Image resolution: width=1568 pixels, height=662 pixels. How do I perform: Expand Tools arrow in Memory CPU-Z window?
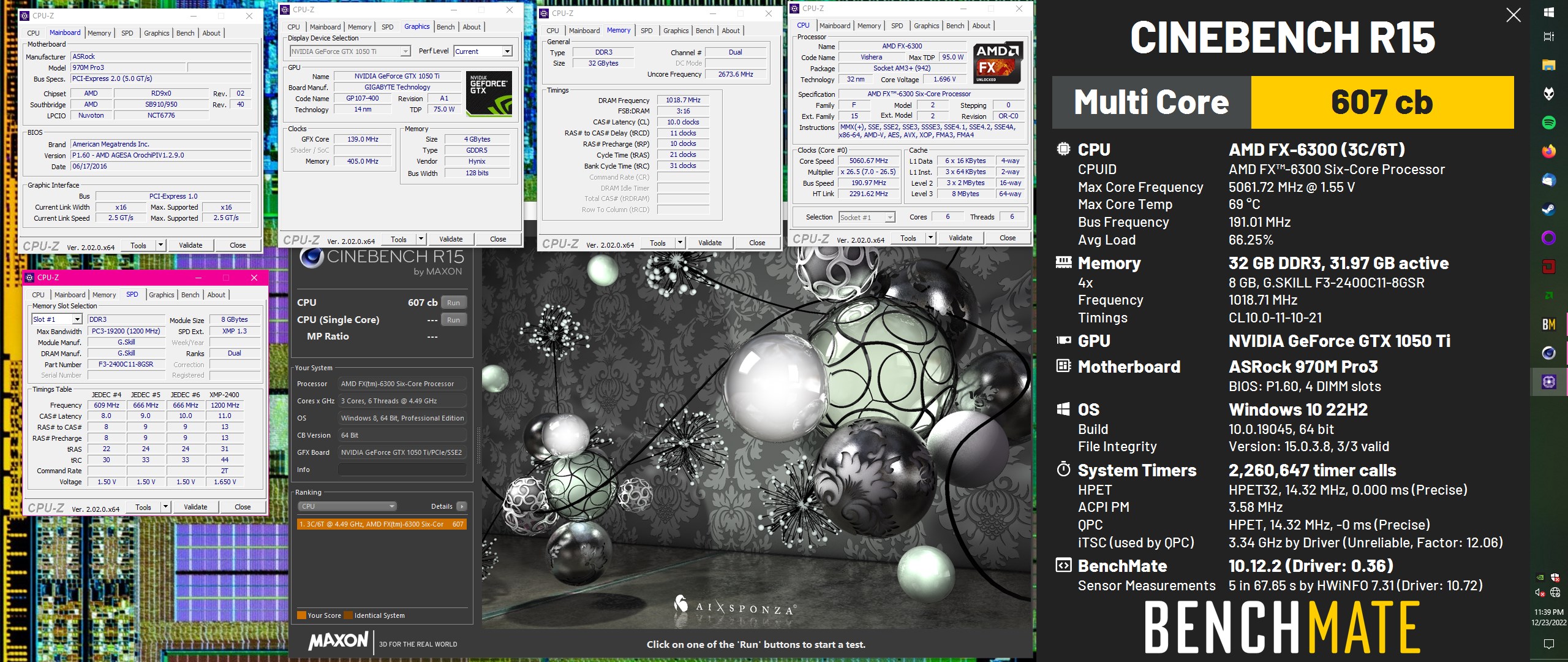[x=680, y=243]
